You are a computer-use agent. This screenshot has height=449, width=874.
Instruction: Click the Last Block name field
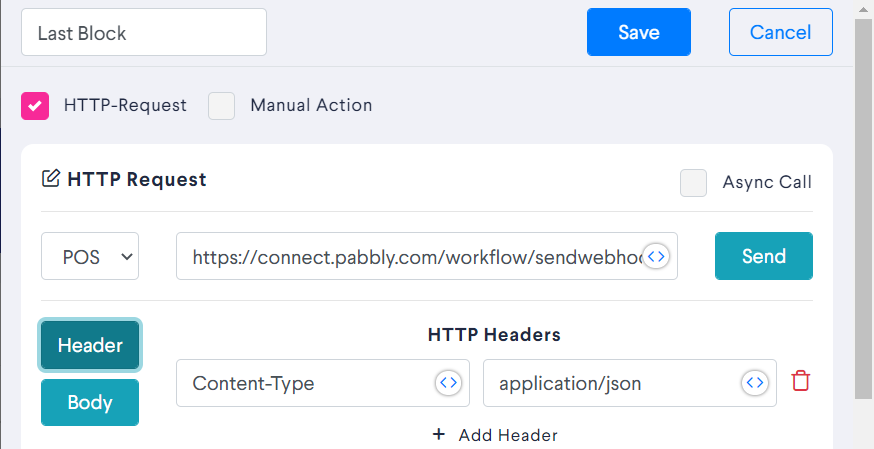pos(144,32)
